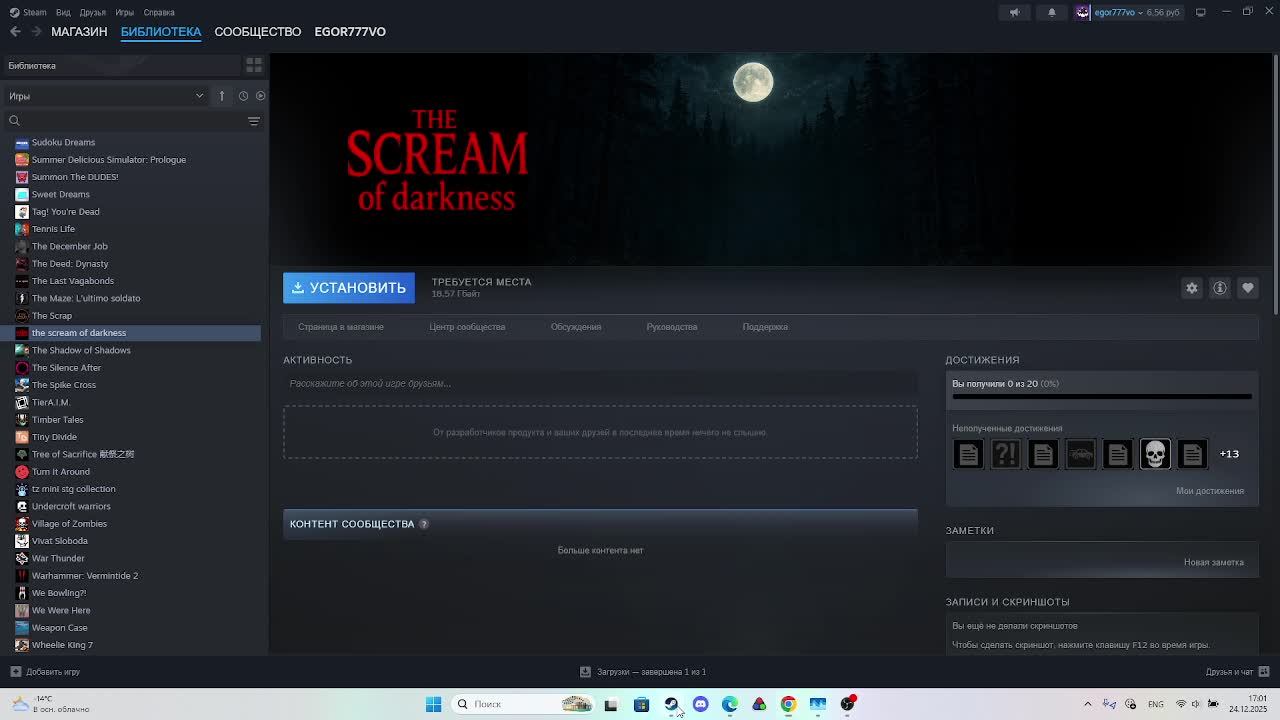Open Steam icon in Windows taskbar
This screenshot has width=1280, height=720.
point(671,704)
